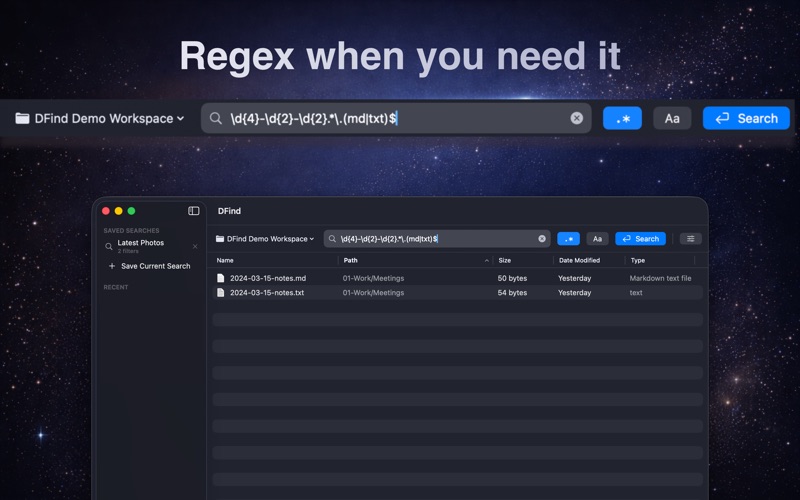Clear the DFind window search field
This screenshot has width=800, height=500.
(x=542, y=239)
